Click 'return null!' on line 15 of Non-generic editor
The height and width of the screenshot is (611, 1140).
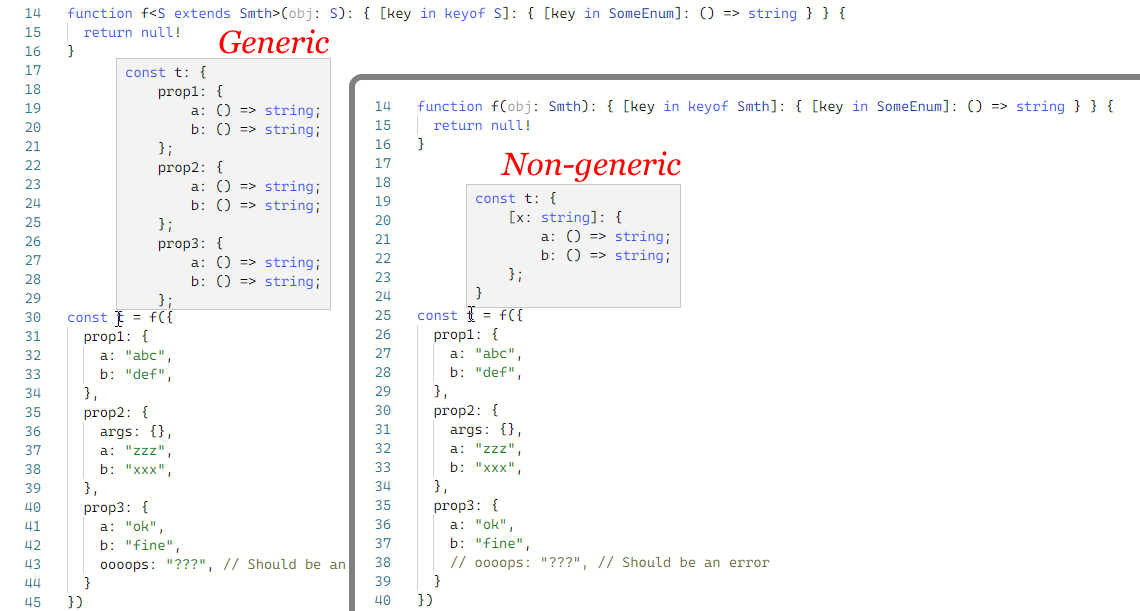tap(482, 125)
